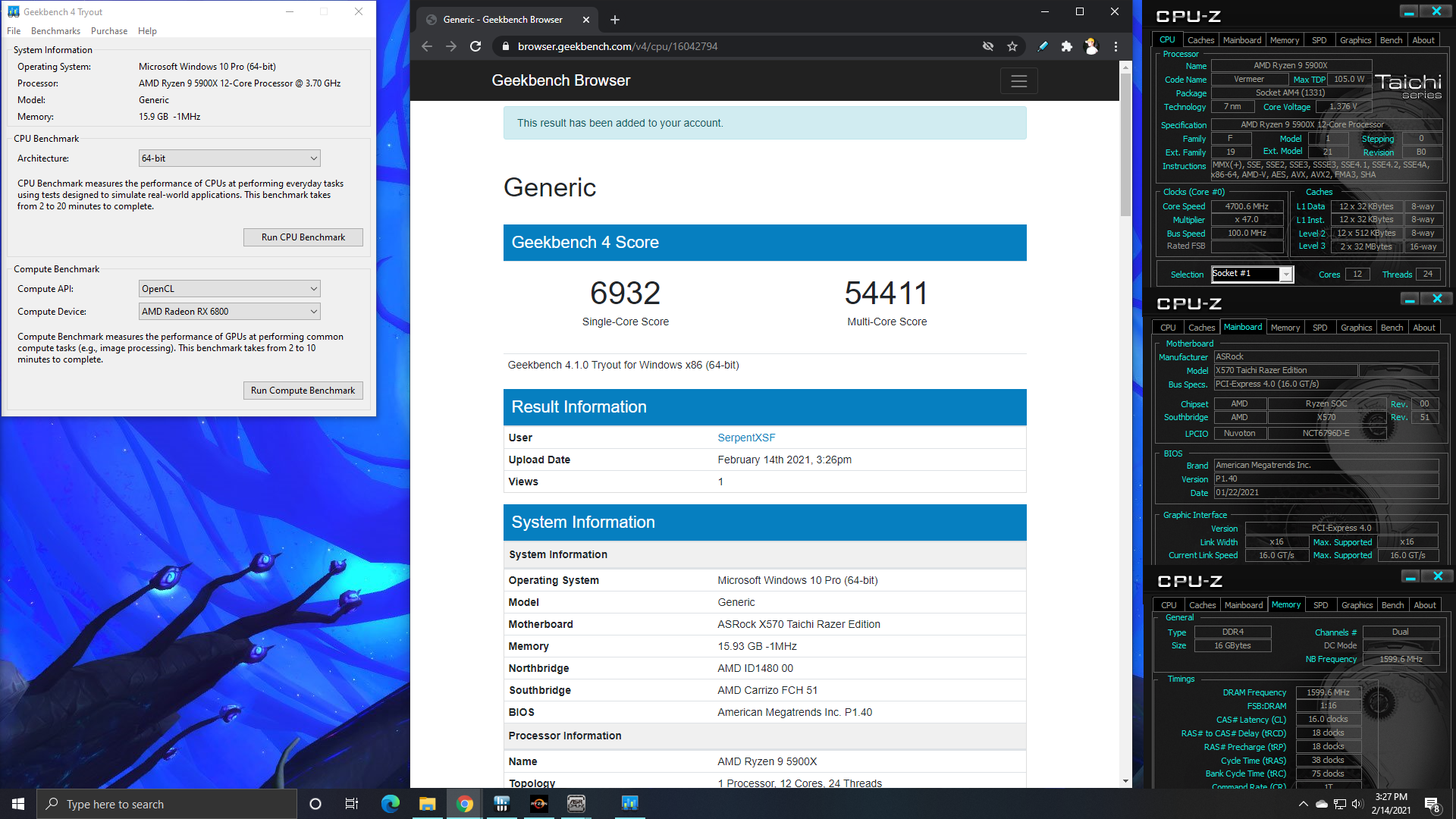
Task: Open the Chrome profile avatar
Action: 1091,46
